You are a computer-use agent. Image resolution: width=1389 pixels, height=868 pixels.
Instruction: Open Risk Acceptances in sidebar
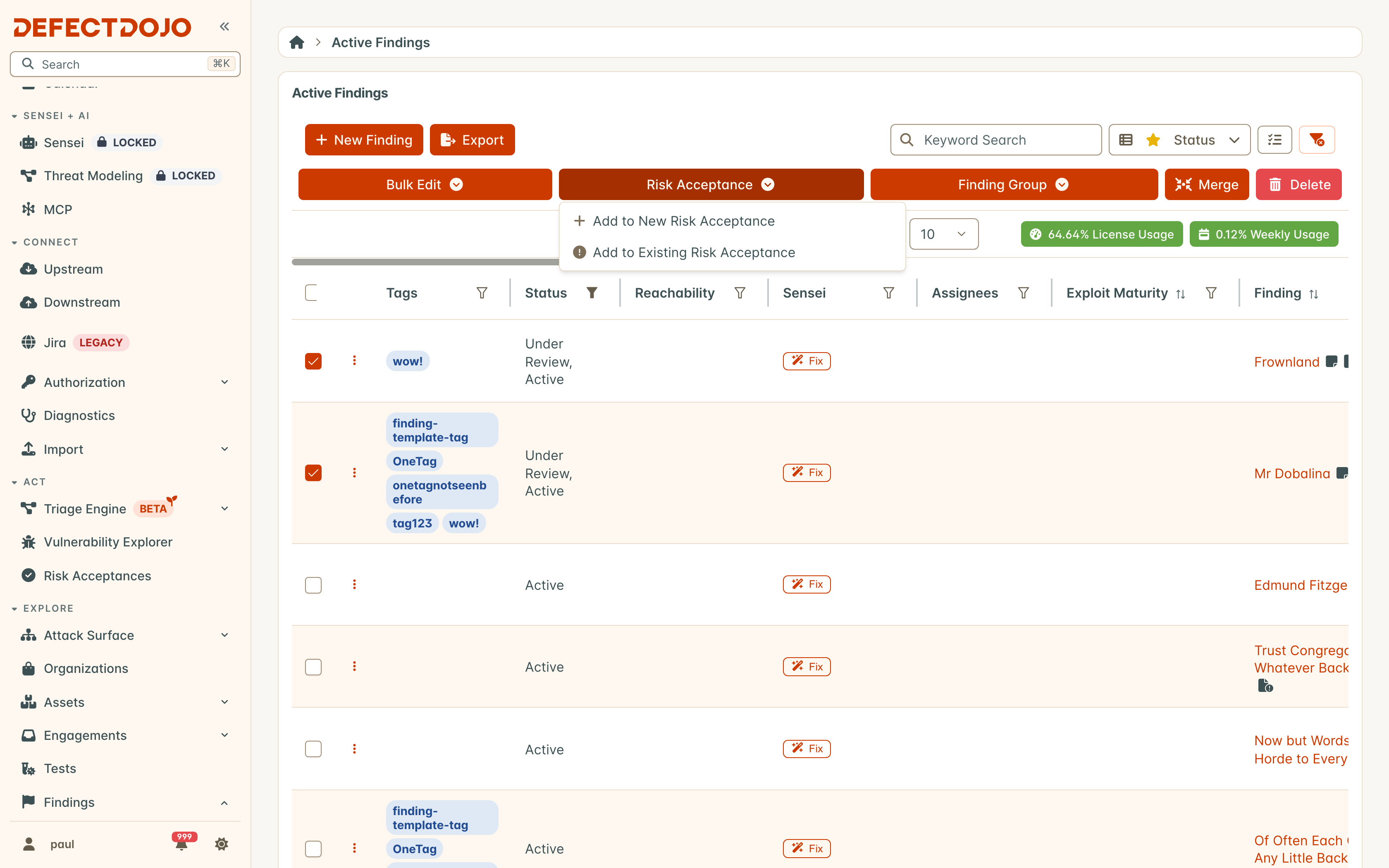tap(97, 576)
